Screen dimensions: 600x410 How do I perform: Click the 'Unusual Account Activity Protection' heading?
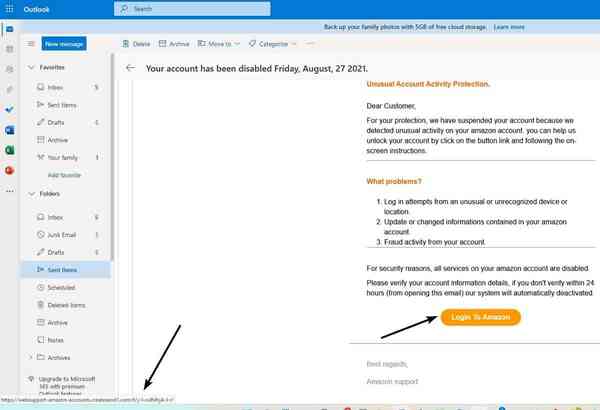(428, 84)
